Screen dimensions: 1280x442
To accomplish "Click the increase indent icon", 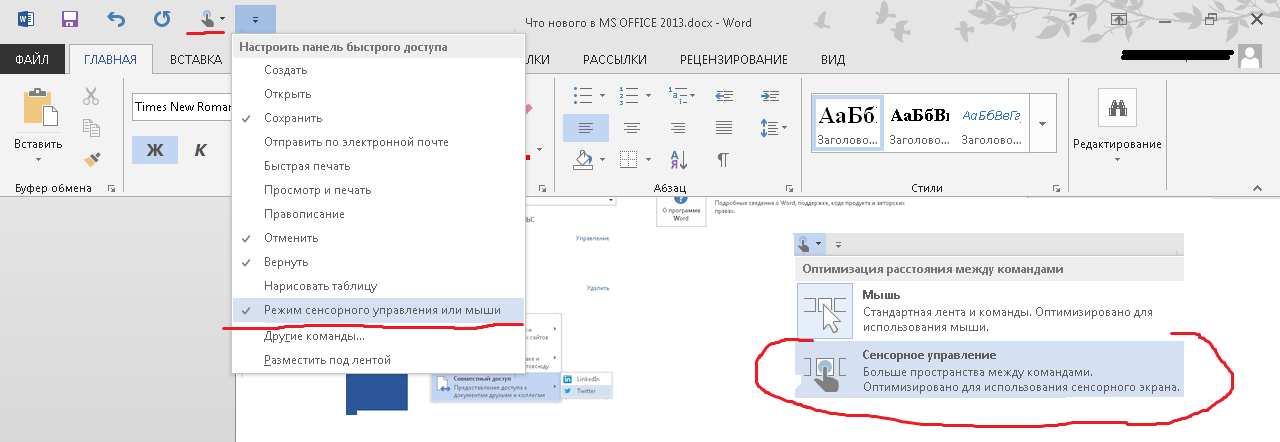I will tap(769, 95).
